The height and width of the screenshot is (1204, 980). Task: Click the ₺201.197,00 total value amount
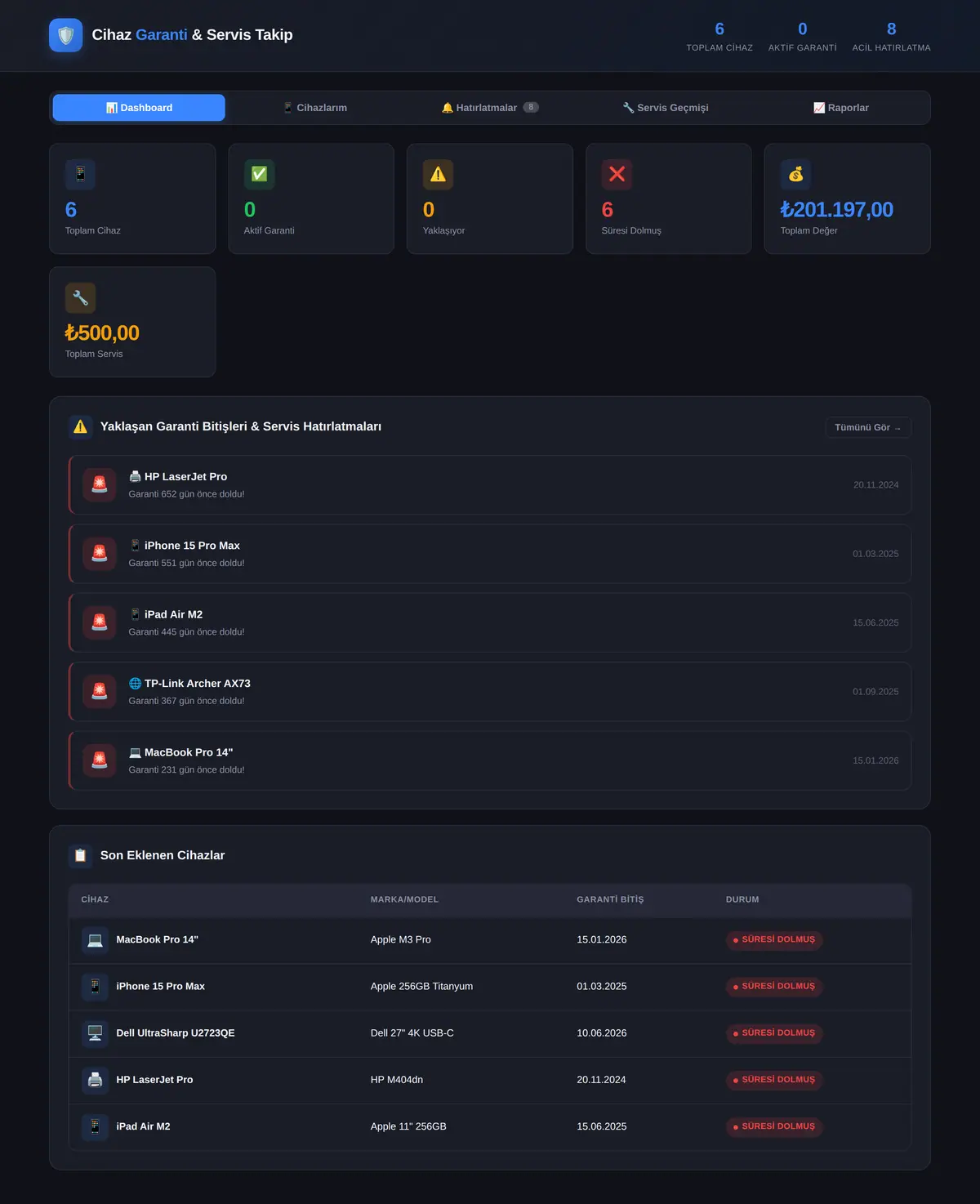pos(836,210)
